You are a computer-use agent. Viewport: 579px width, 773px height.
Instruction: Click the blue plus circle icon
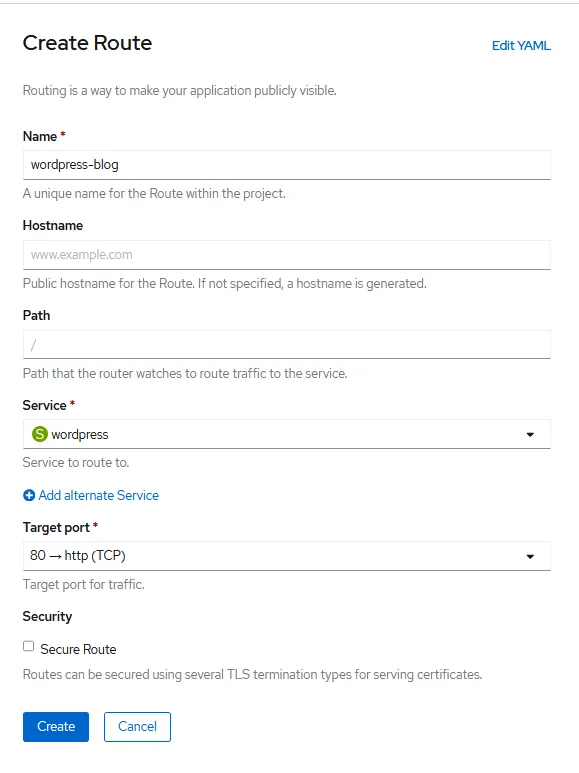(x=29, y=495)
